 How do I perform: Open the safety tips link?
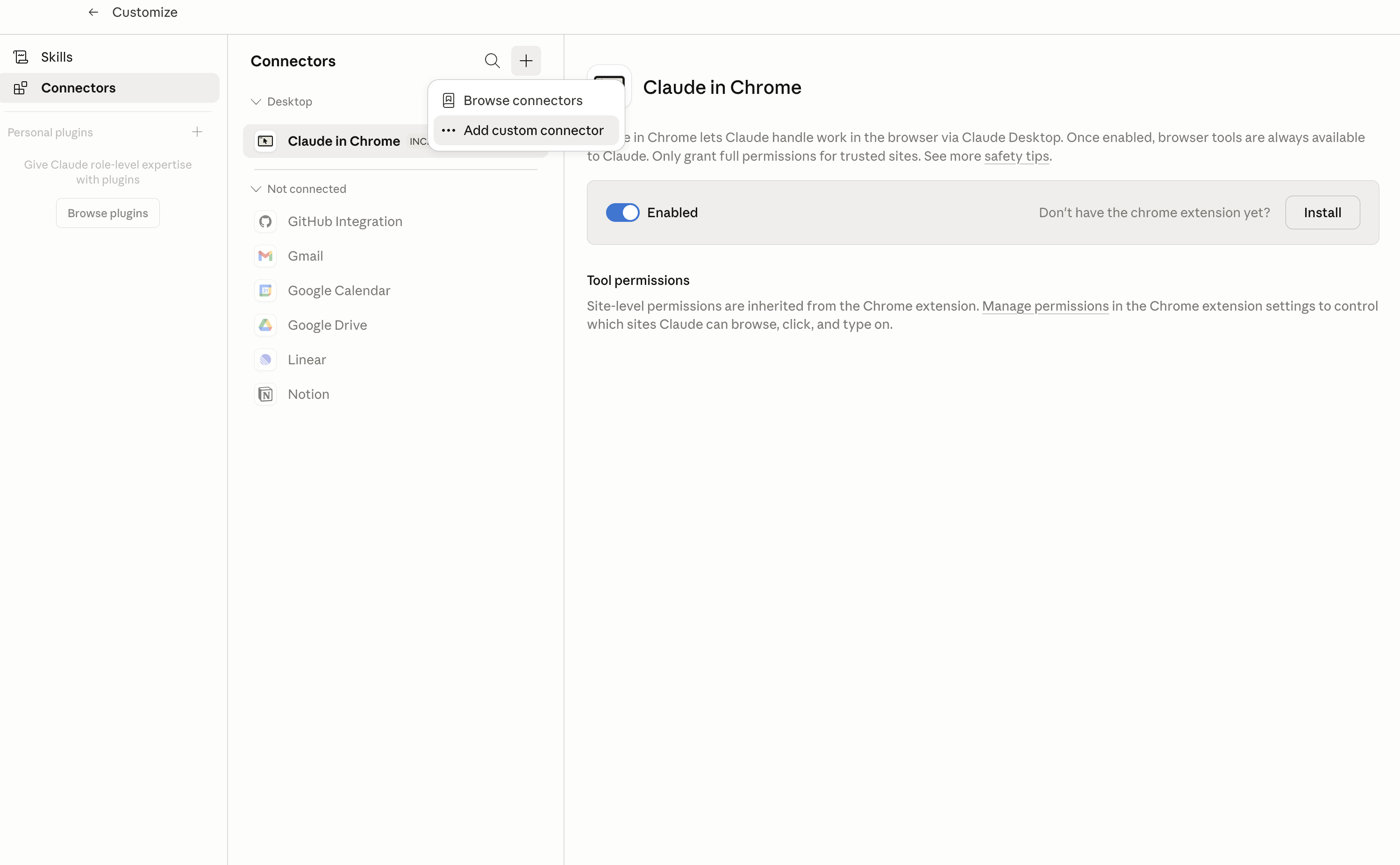(x=1016, y=156)
